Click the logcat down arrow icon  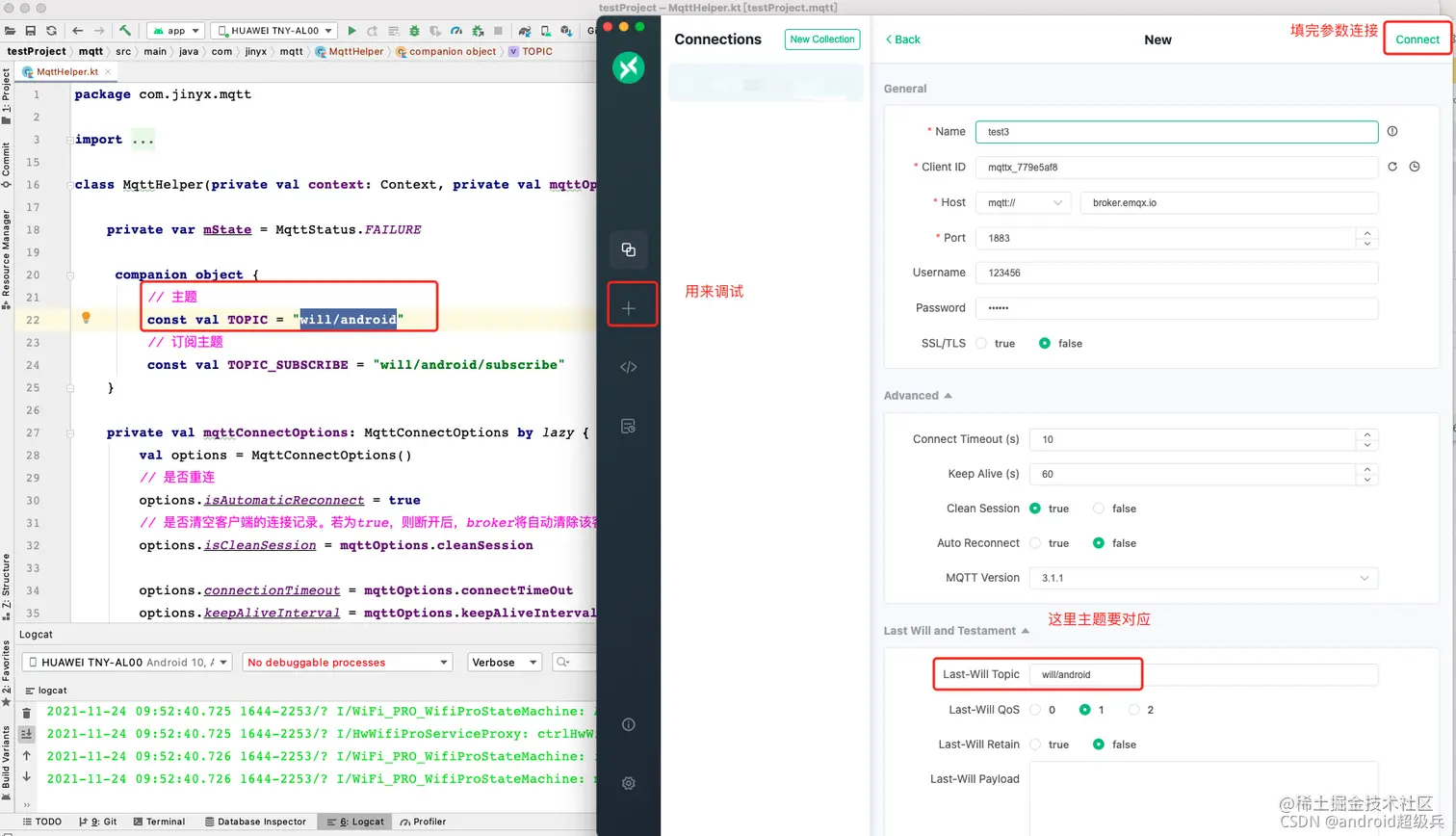[27, 777]
